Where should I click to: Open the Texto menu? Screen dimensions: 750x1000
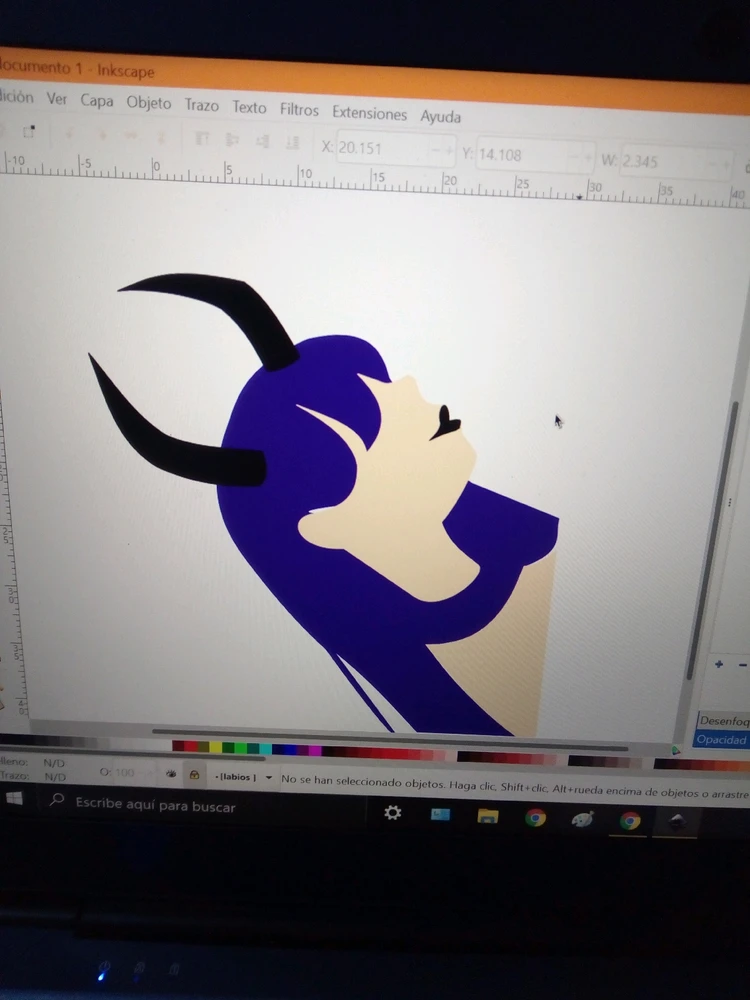click(x=249, y=107)
